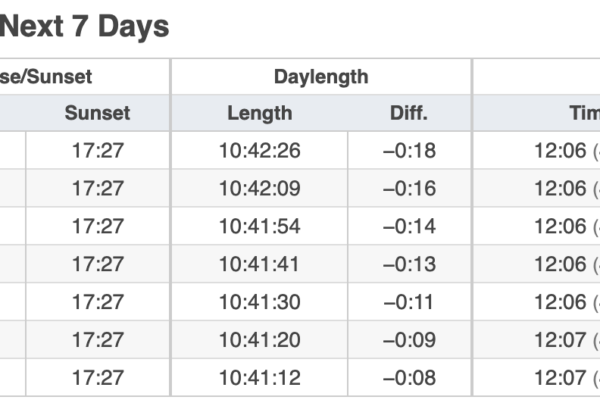Click the Diff. column header

click(x=409, y=113)
